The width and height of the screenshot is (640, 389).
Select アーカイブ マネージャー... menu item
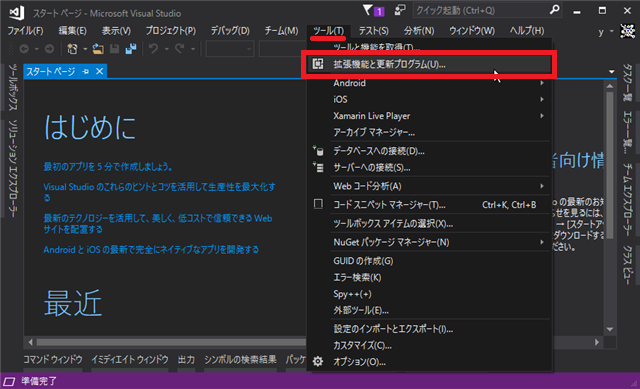click(429, 132)
